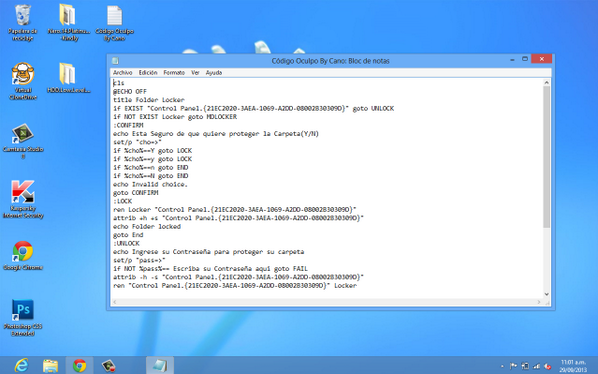598x374 pixels.
Task: Open the Ver menu
Action: pos(195,72)
